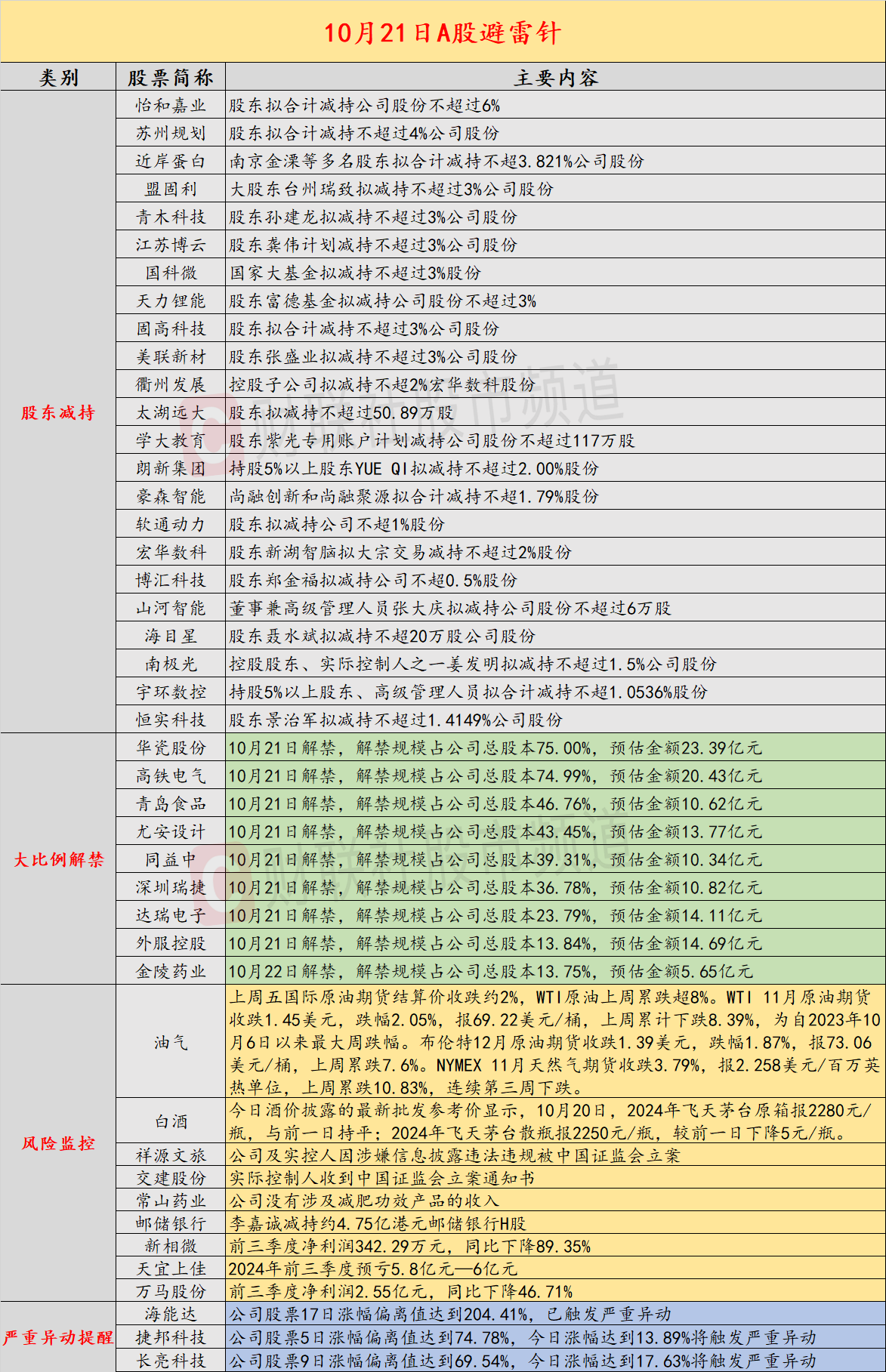Click the "严重异动提醒" category cell
This screenshot has height=1372, width=886.
click(x=58, y=1337)
